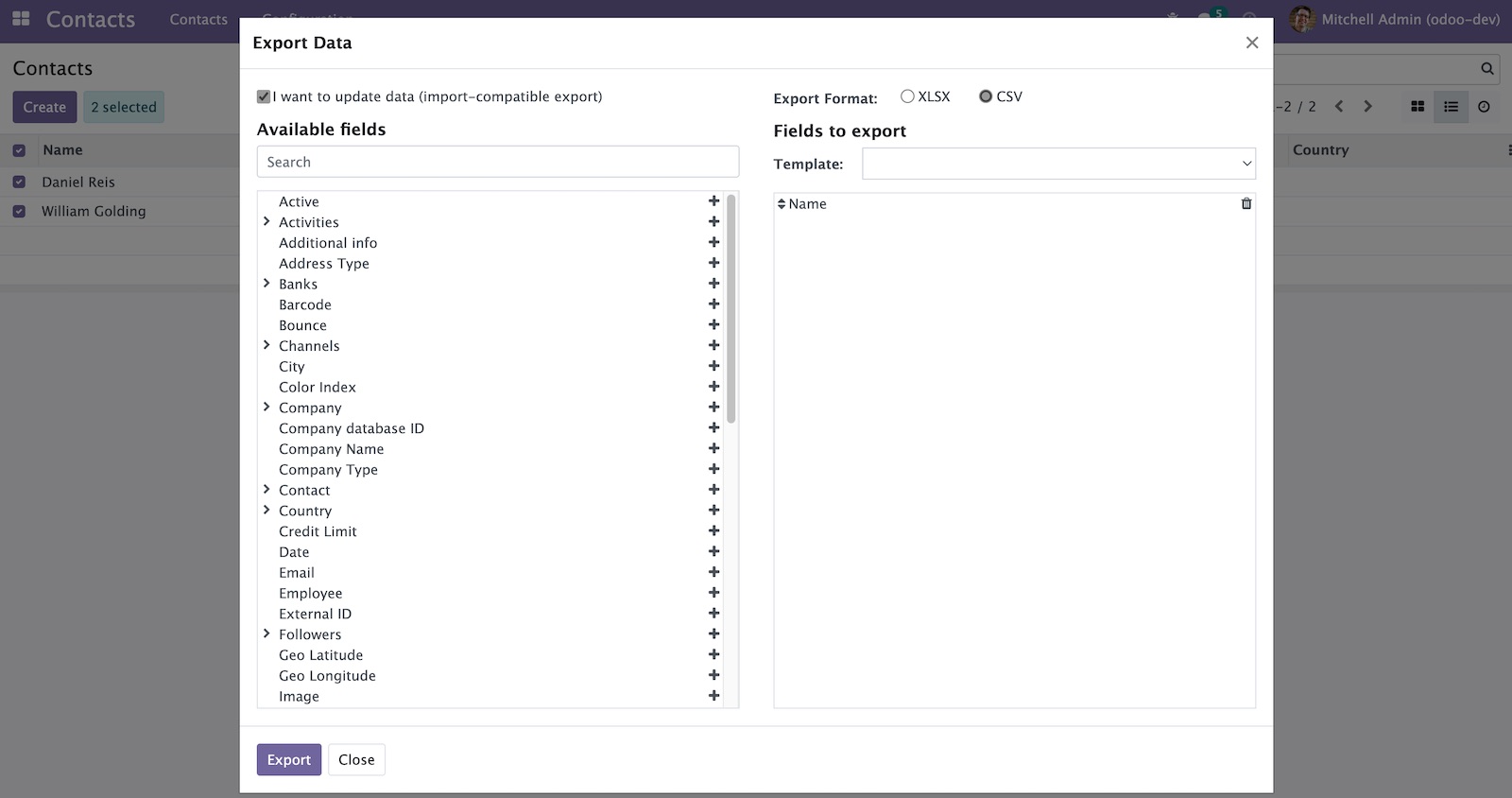Toggle import-compatible export checkbox
Viewport: 1512px width, 798px height.
click(x=264, y=96)
